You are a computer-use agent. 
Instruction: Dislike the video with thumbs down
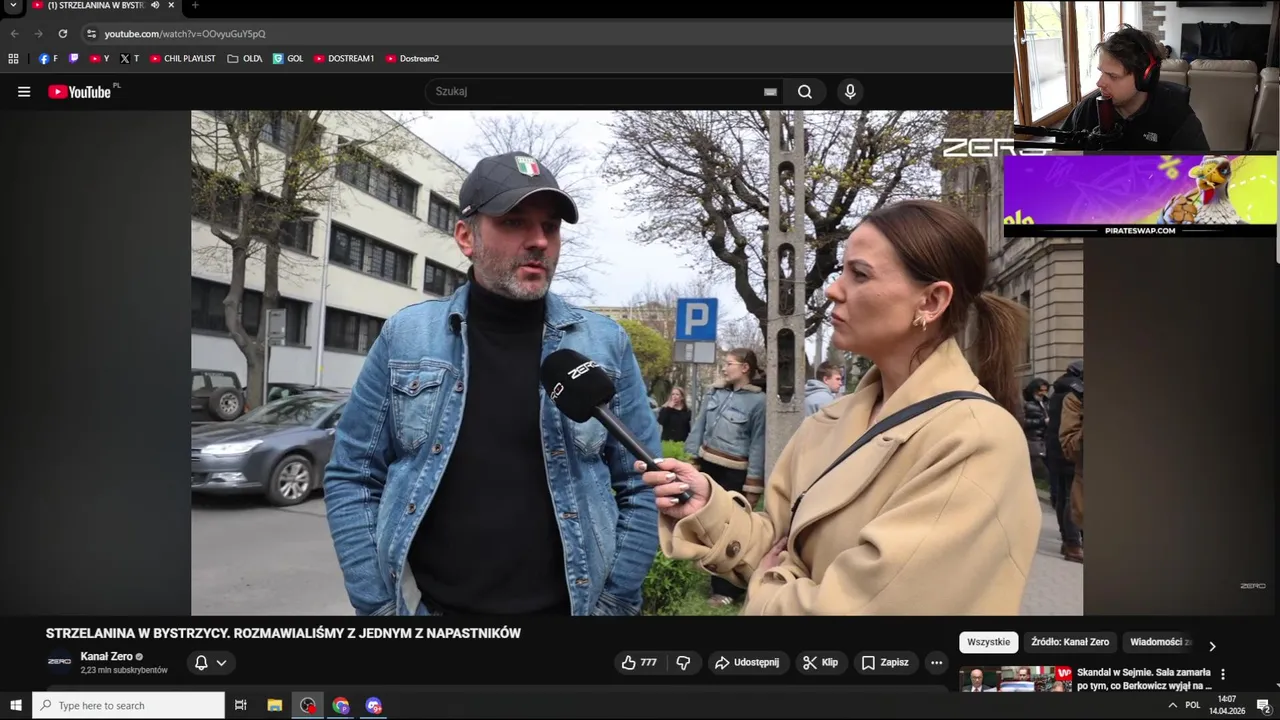coord(683,662)
